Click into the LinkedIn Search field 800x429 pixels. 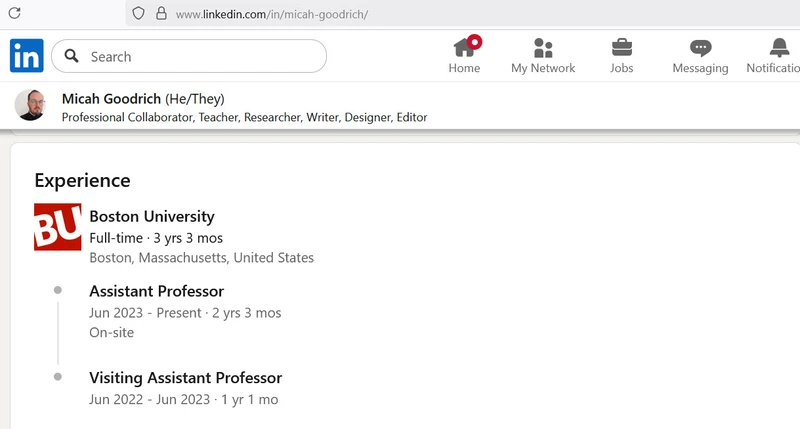[x=200, y=57]
